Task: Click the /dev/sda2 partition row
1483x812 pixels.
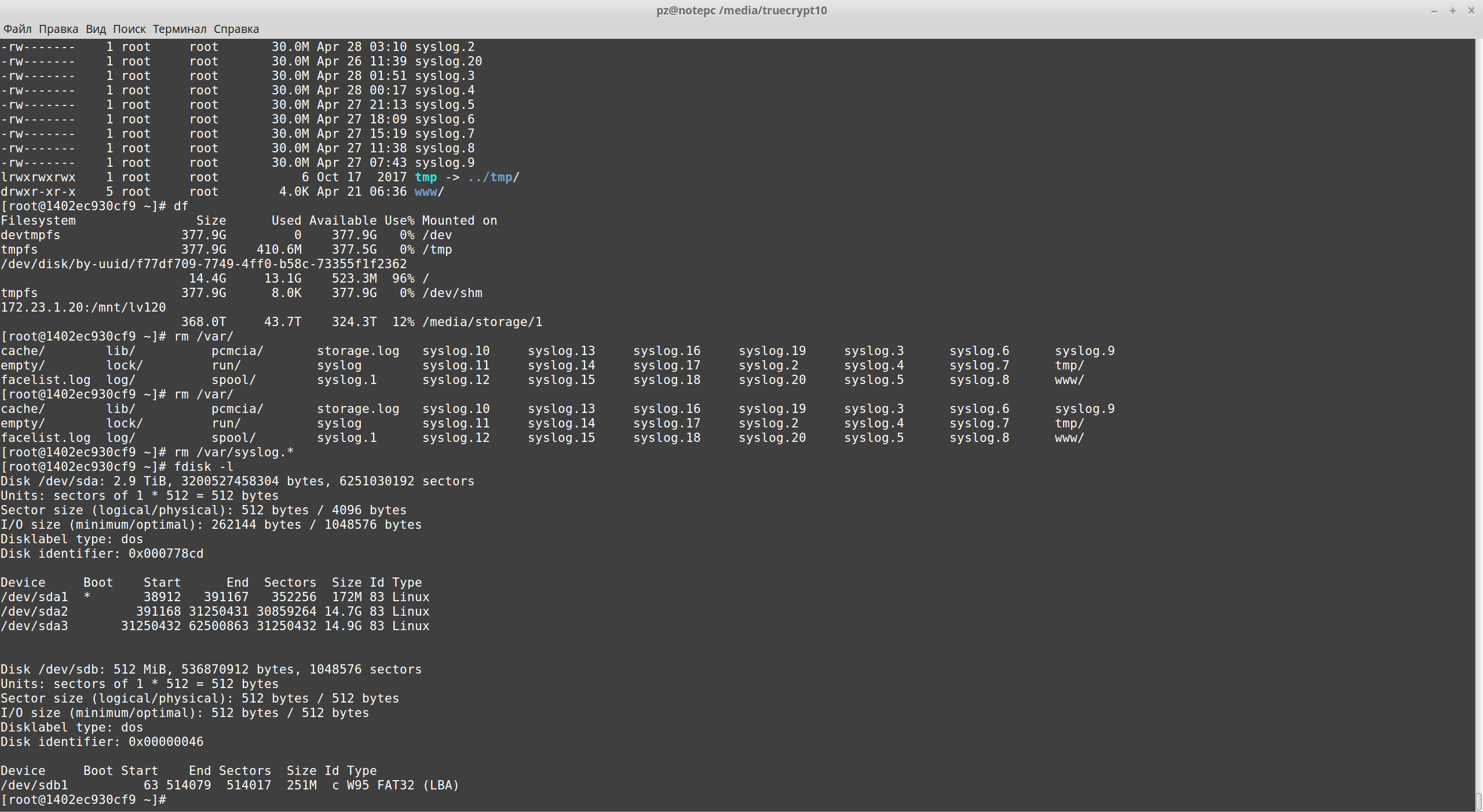Action: pyautogui.click(x=215, y=612)
